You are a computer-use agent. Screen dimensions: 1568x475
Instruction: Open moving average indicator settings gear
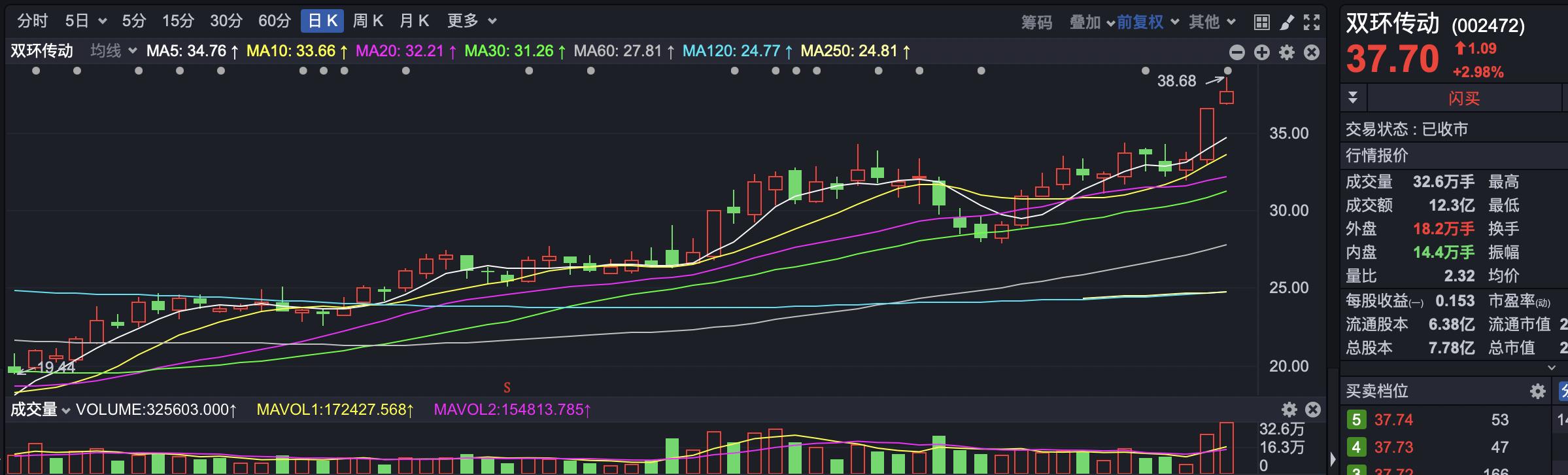click(1286, 52)
